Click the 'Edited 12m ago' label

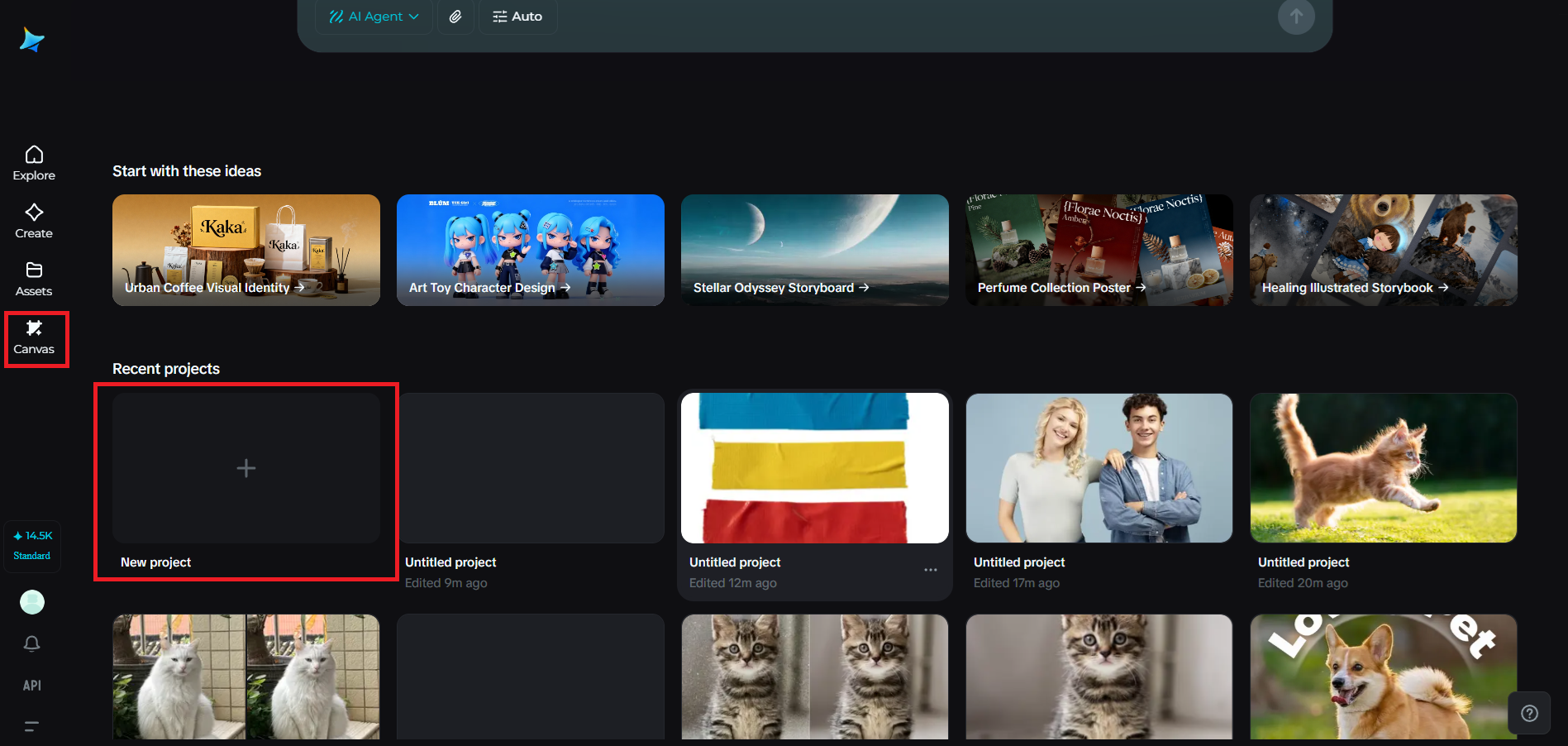coord(733,583)
